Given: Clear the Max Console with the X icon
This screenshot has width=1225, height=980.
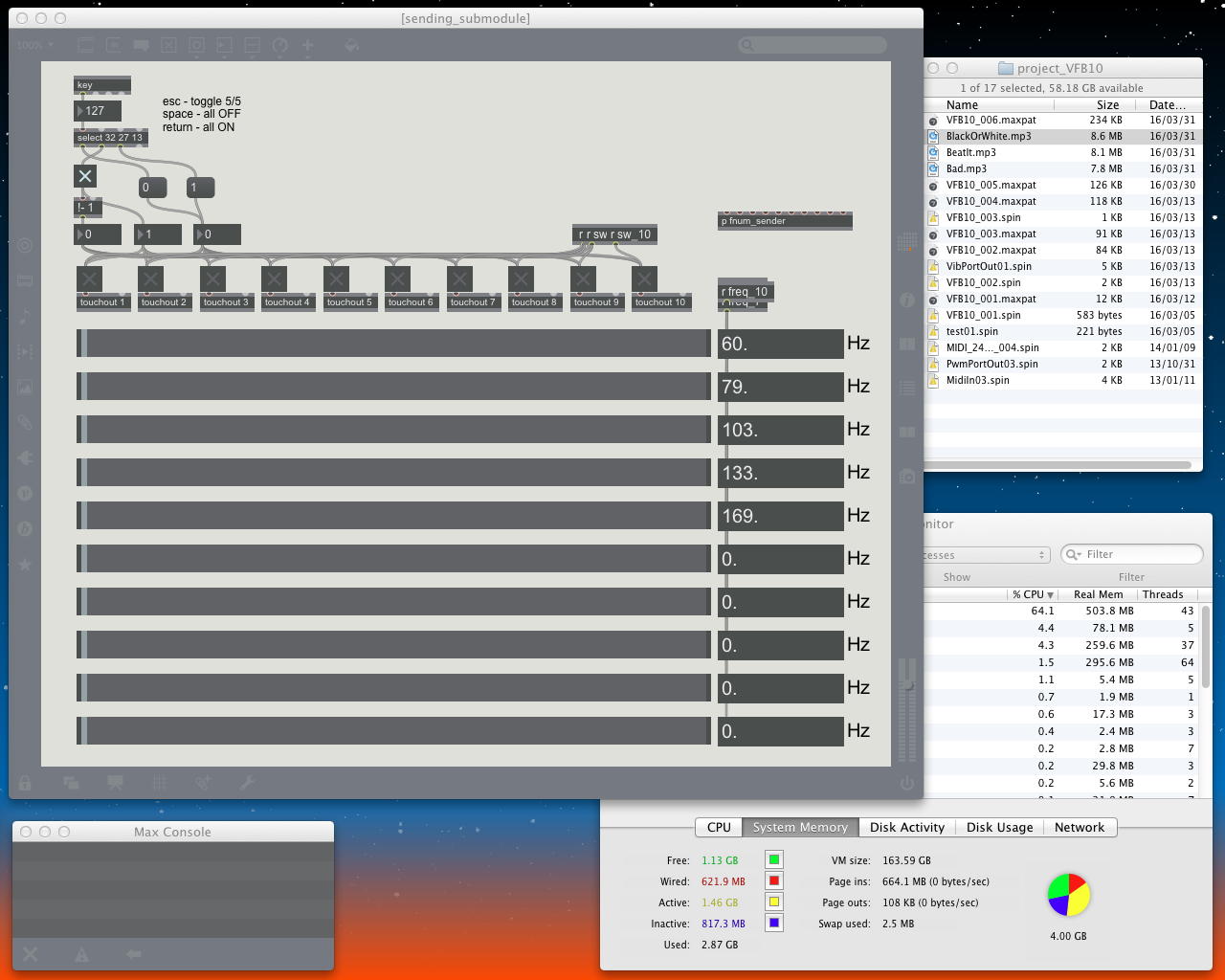Looking at the screenshot, I should click(31, 953).
